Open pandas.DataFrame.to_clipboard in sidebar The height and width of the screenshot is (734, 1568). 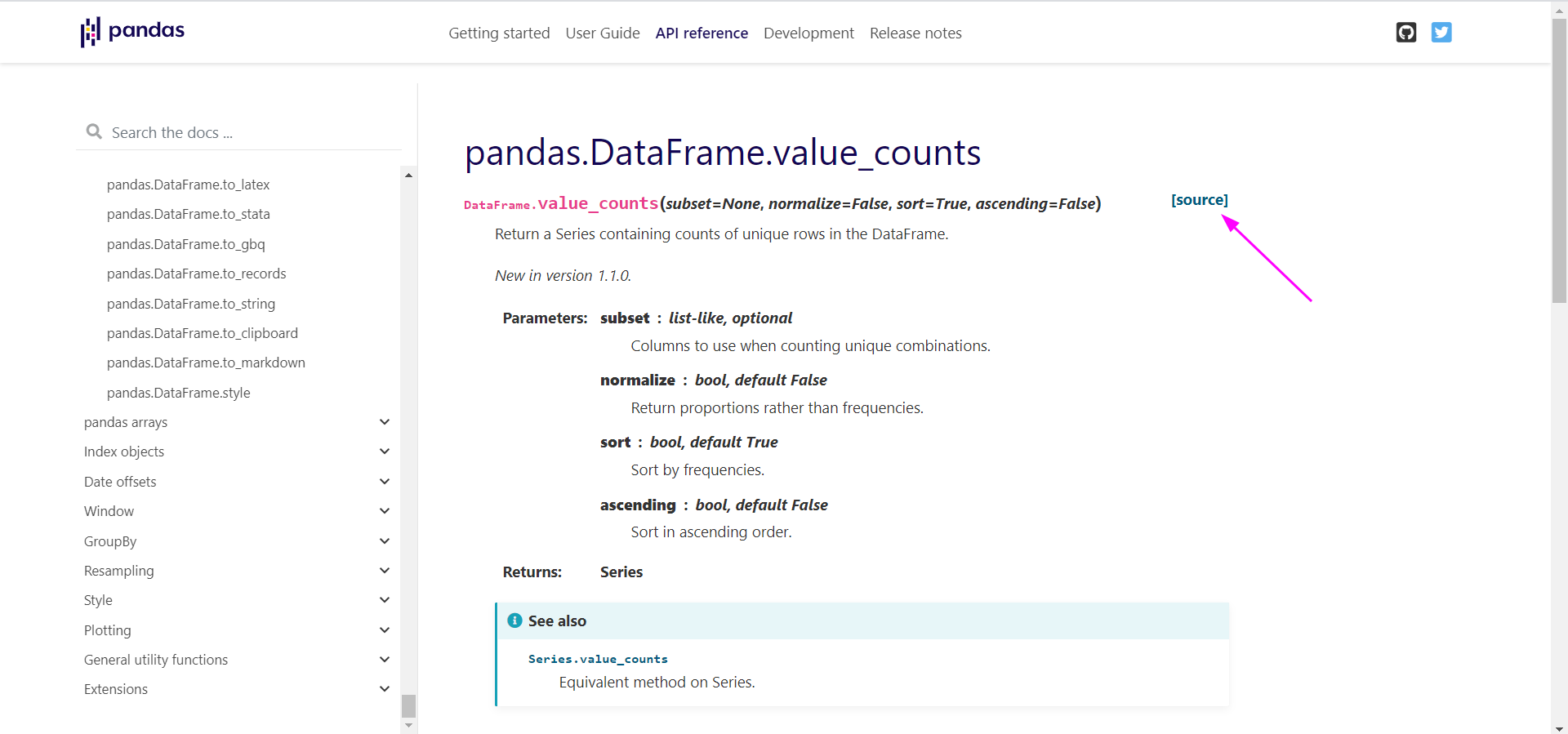[203, 333]
